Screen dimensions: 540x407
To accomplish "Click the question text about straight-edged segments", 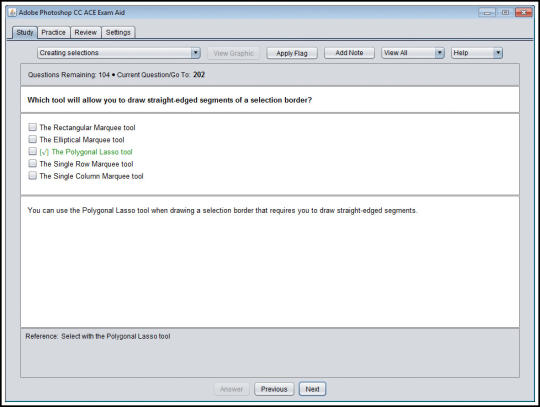I will (169, 100).
